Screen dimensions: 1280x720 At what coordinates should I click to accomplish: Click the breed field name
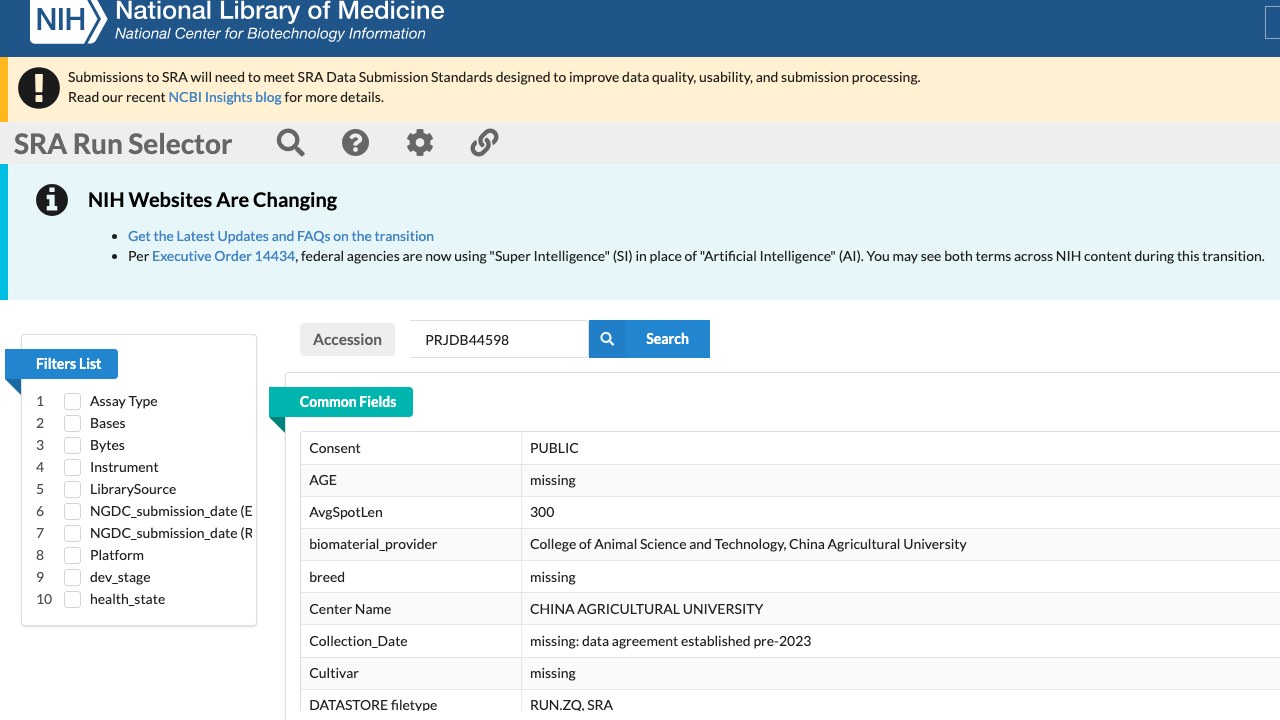point(327,577)
